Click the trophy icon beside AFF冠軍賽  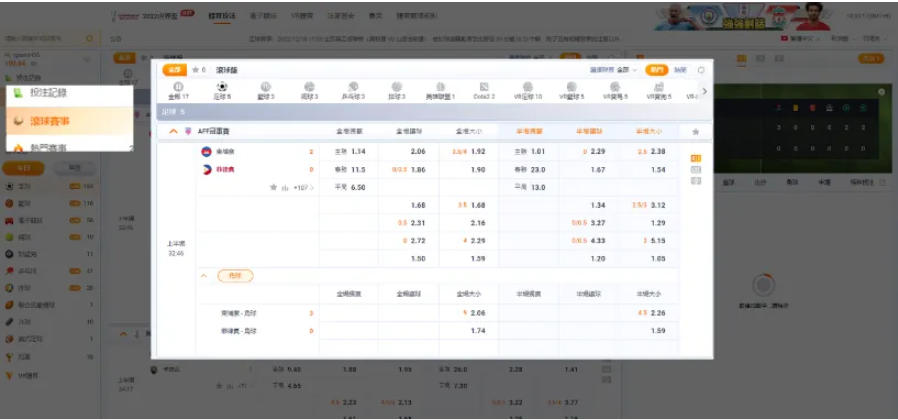click(188, 131)
